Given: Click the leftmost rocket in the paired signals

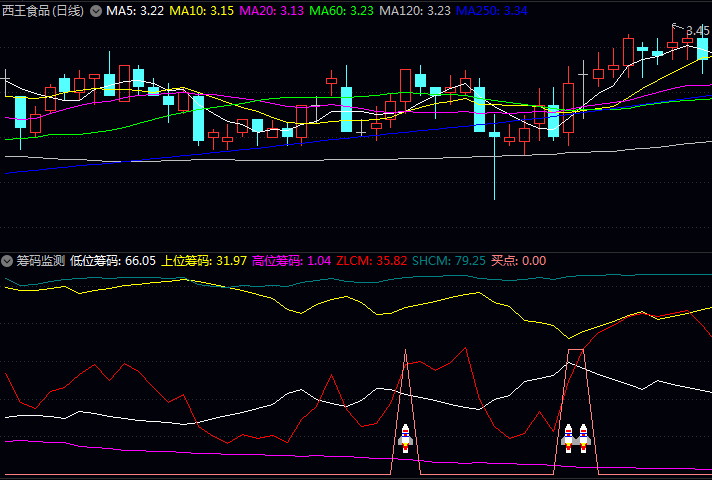Looking at the screenshot, I should pyautogui.click(x=568, y=436).
